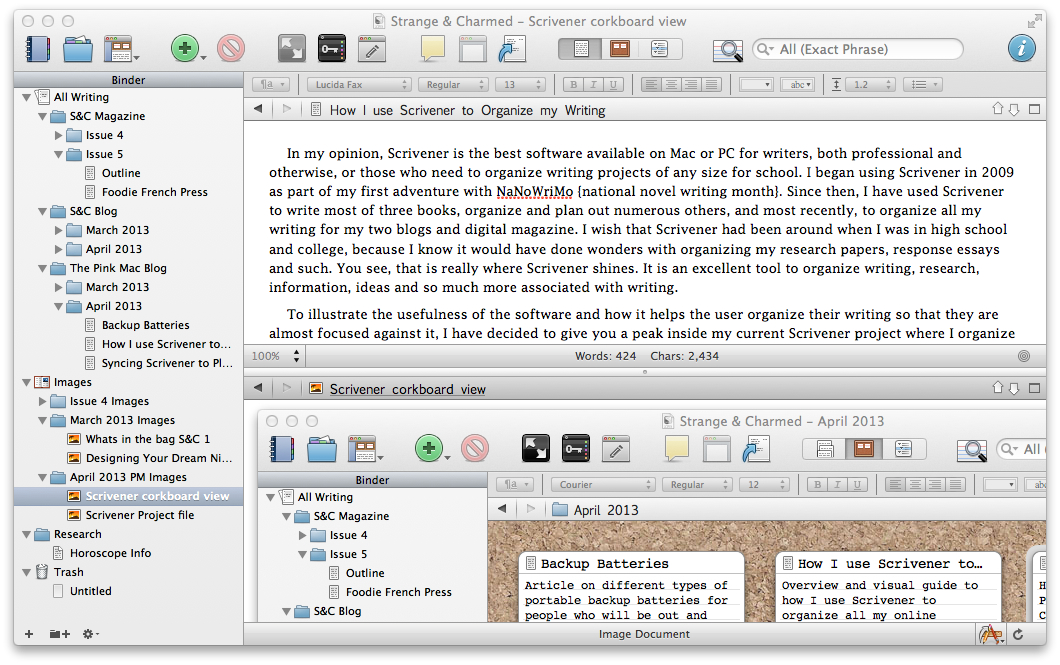Open the 1.2 line spacing dropdown
Screen dimensions: 1060x665
pyautogui.click(x=870, y=84)
